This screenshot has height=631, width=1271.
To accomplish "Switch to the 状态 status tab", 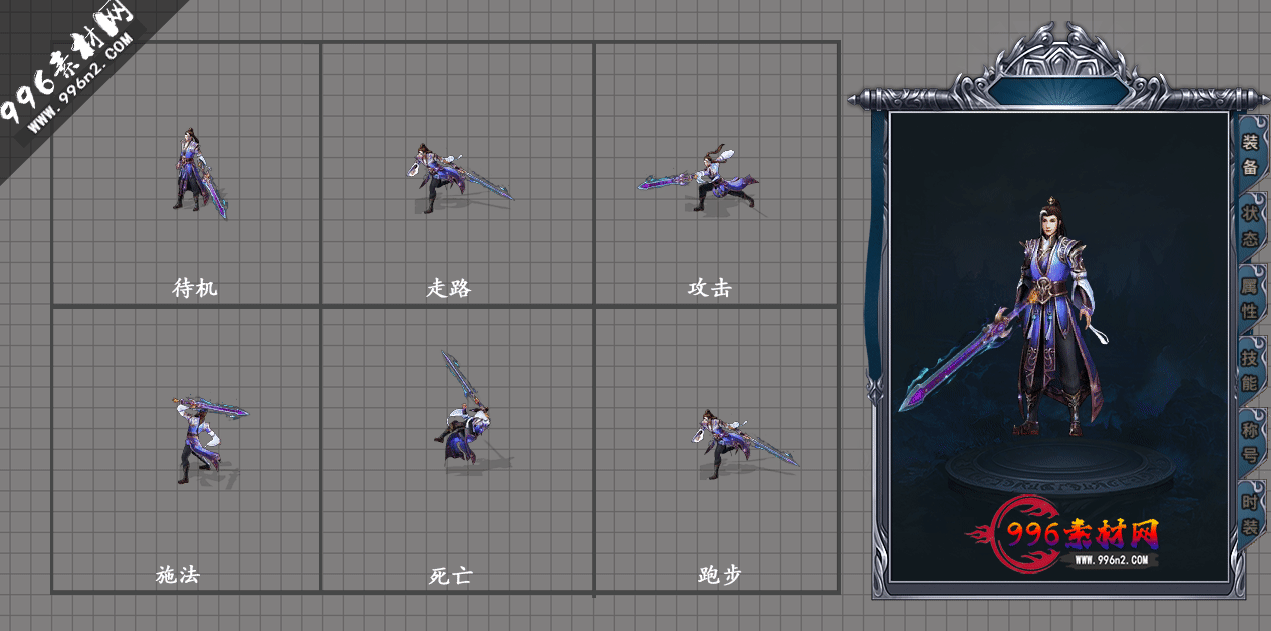I will [1250, 226].
